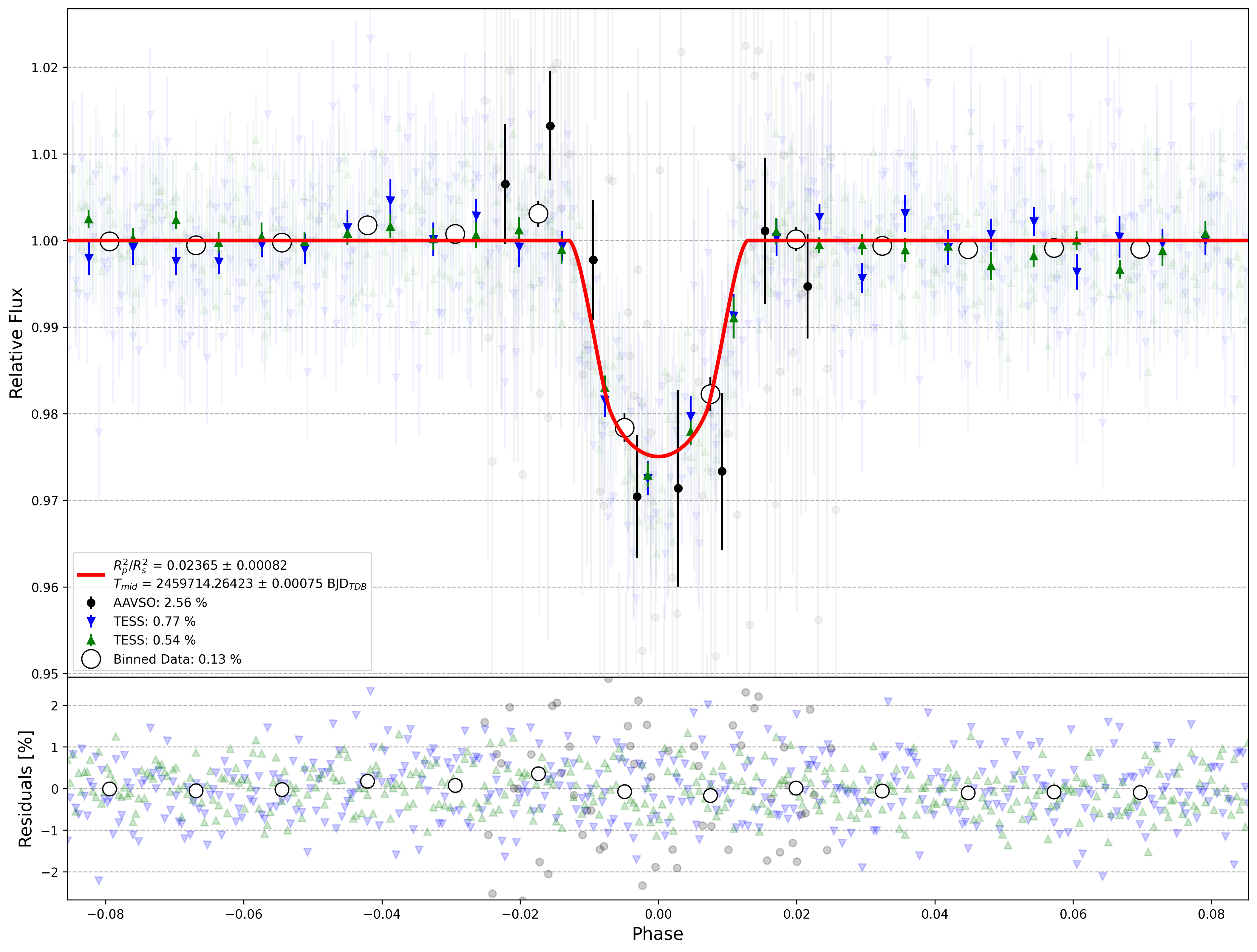Click the "0.99" flux axis tick label
This screenshot has width=1257, height=952.
click(x=45, y=328)
